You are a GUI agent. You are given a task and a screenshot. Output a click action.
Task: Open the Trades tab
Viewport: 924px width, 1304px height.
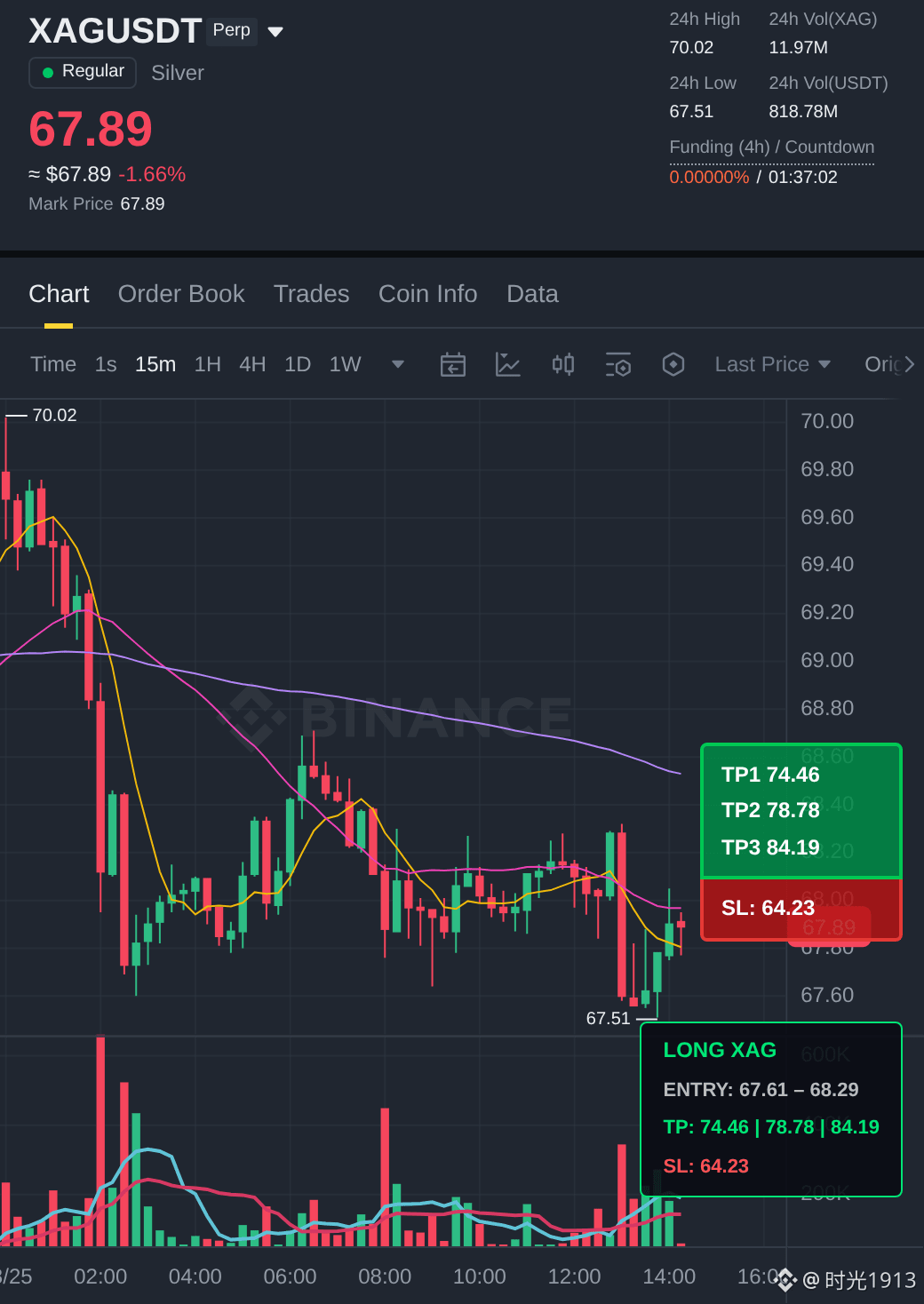[x=312, y=294]
